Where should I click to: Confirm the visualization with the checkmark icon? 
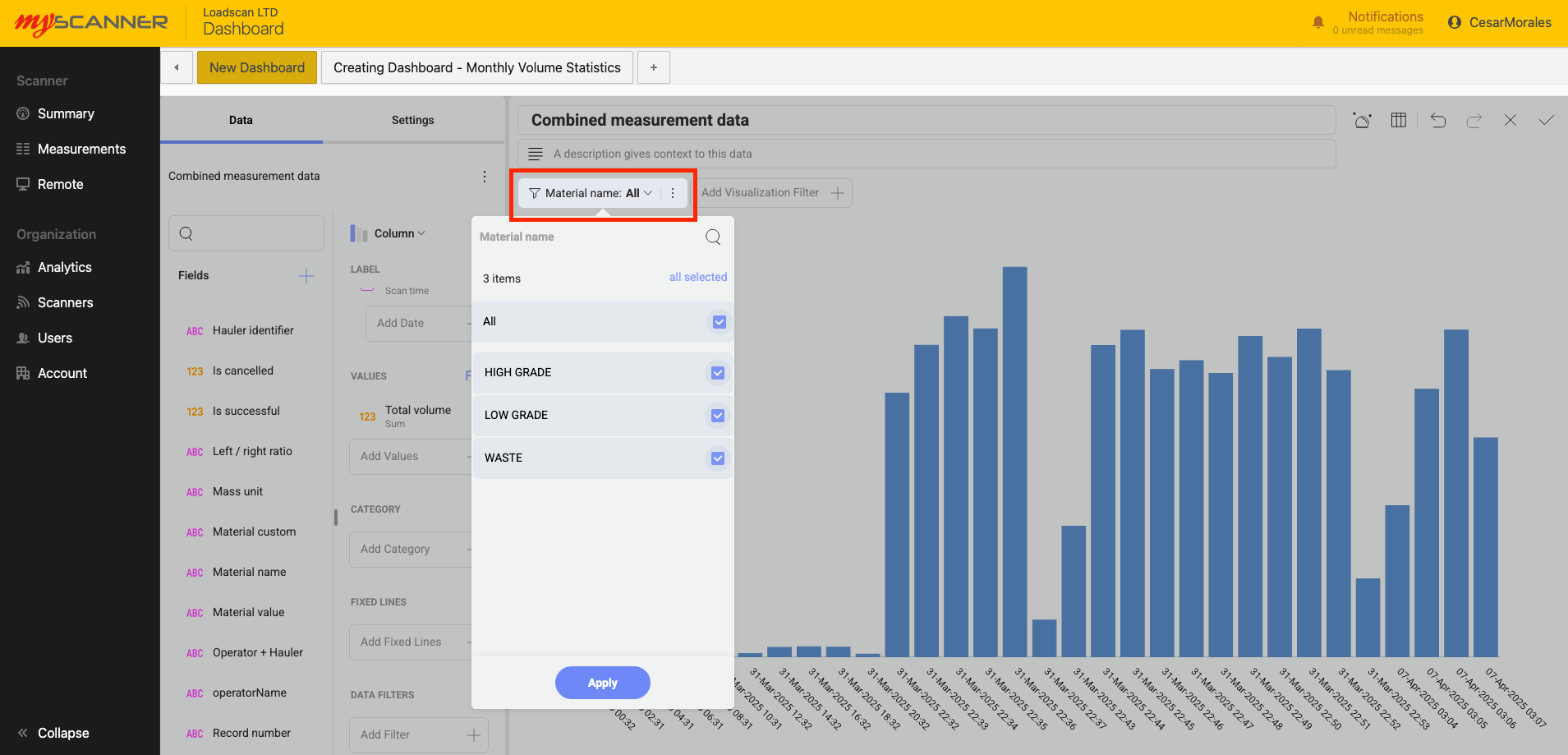click(x=1547, y=120)
